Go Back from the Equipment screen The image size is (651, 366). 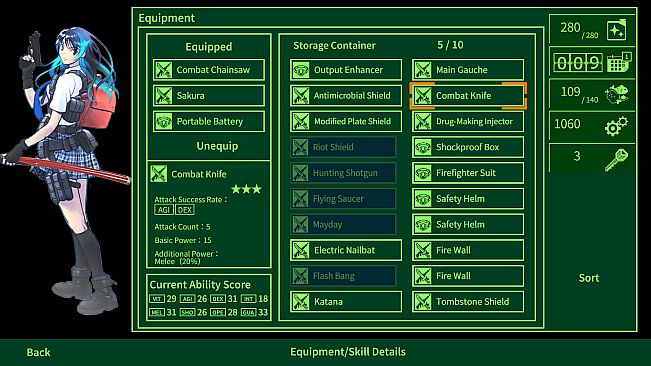(x=38, y=352)
